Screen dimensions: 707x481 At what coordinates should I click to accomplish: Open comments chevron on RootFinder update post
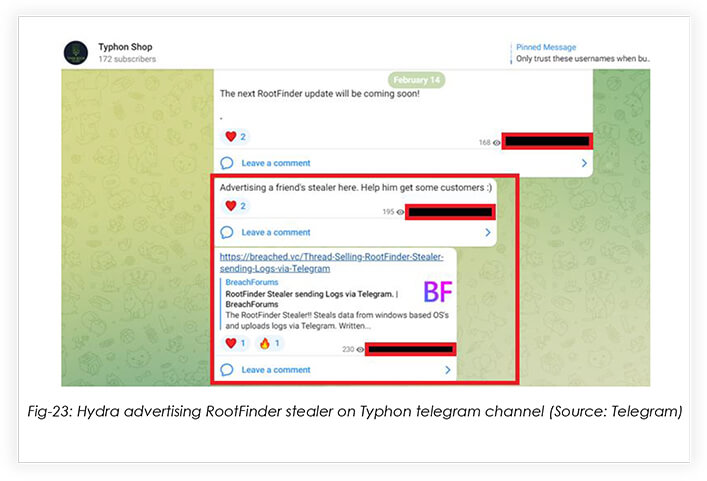584,163
